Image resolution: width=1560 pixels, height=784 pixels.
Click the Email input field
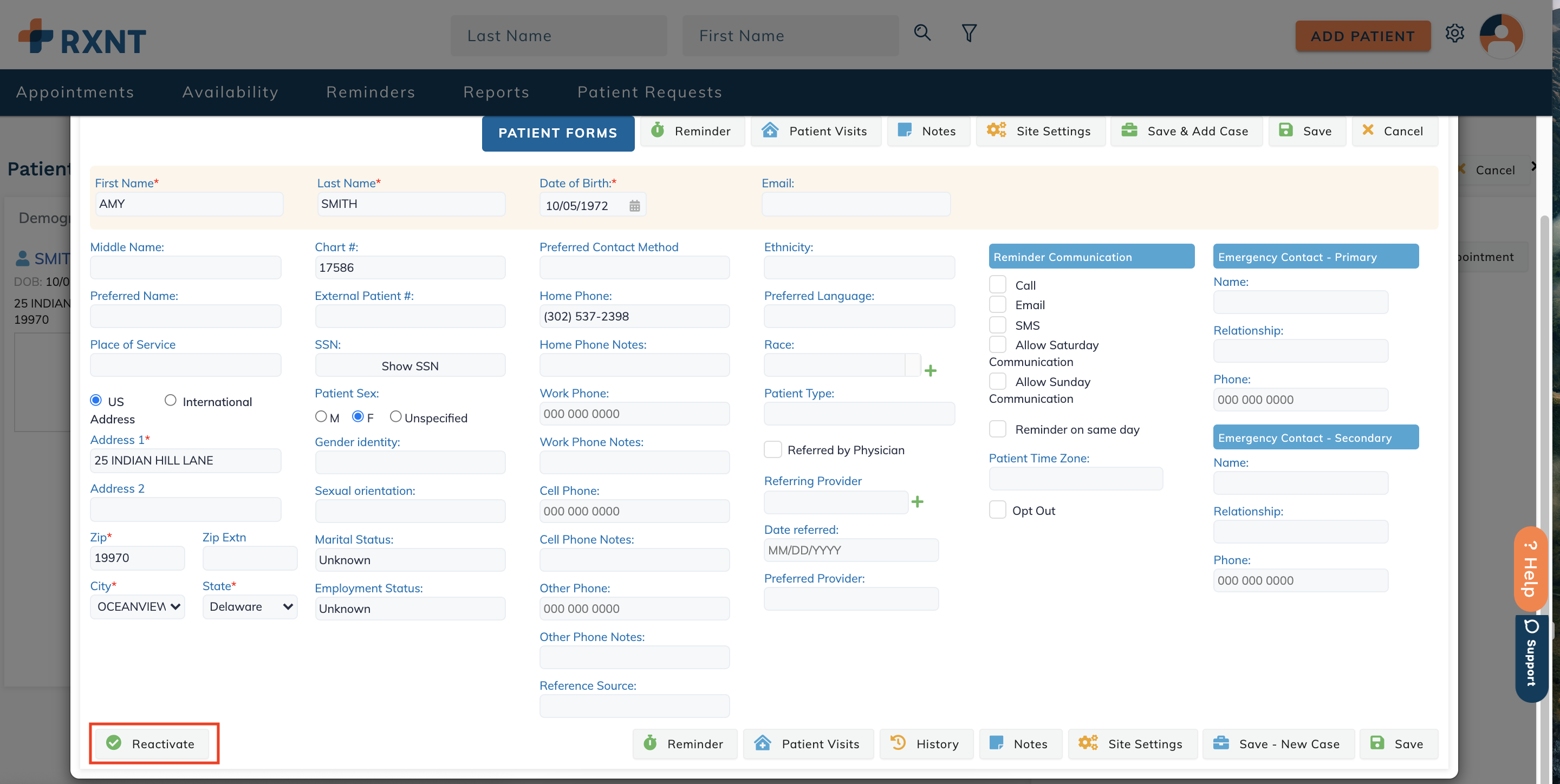pyautogui.click(x=856, y=204)
